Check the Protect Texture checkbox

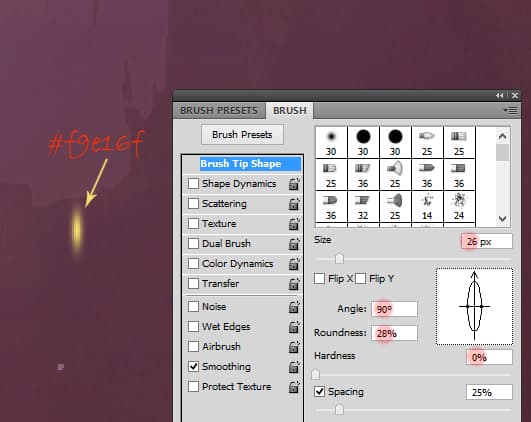193,386
